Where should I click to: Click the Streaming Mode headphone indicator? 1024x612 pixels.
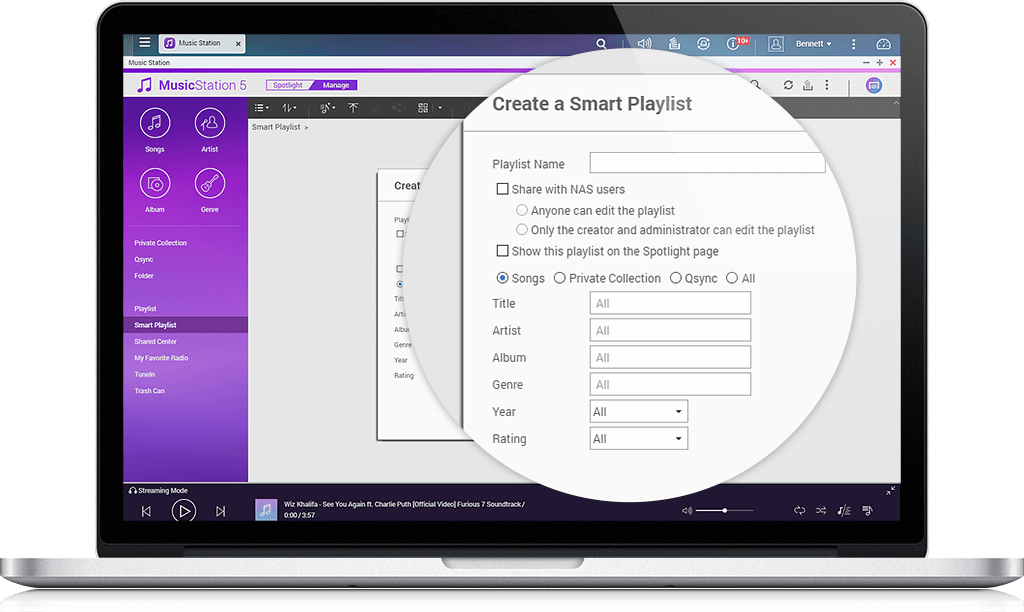158,491
